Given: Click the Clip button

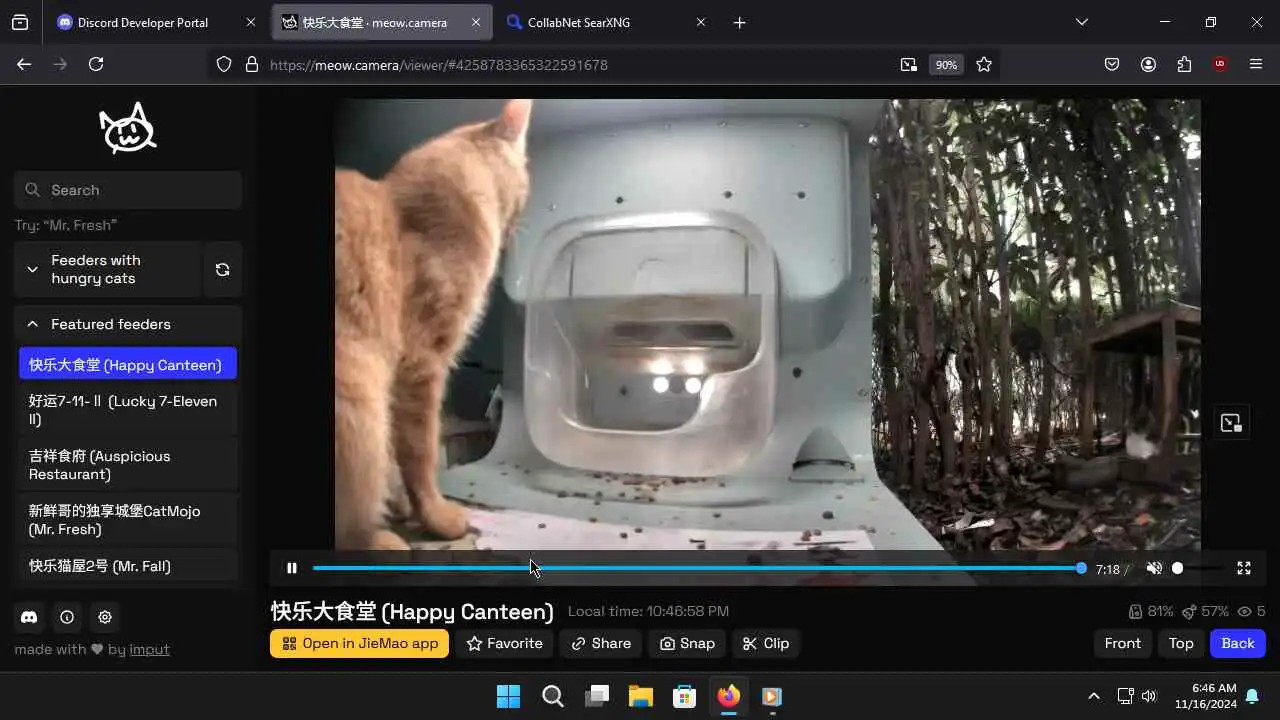Looking at the screenshot, I should 766,643.
